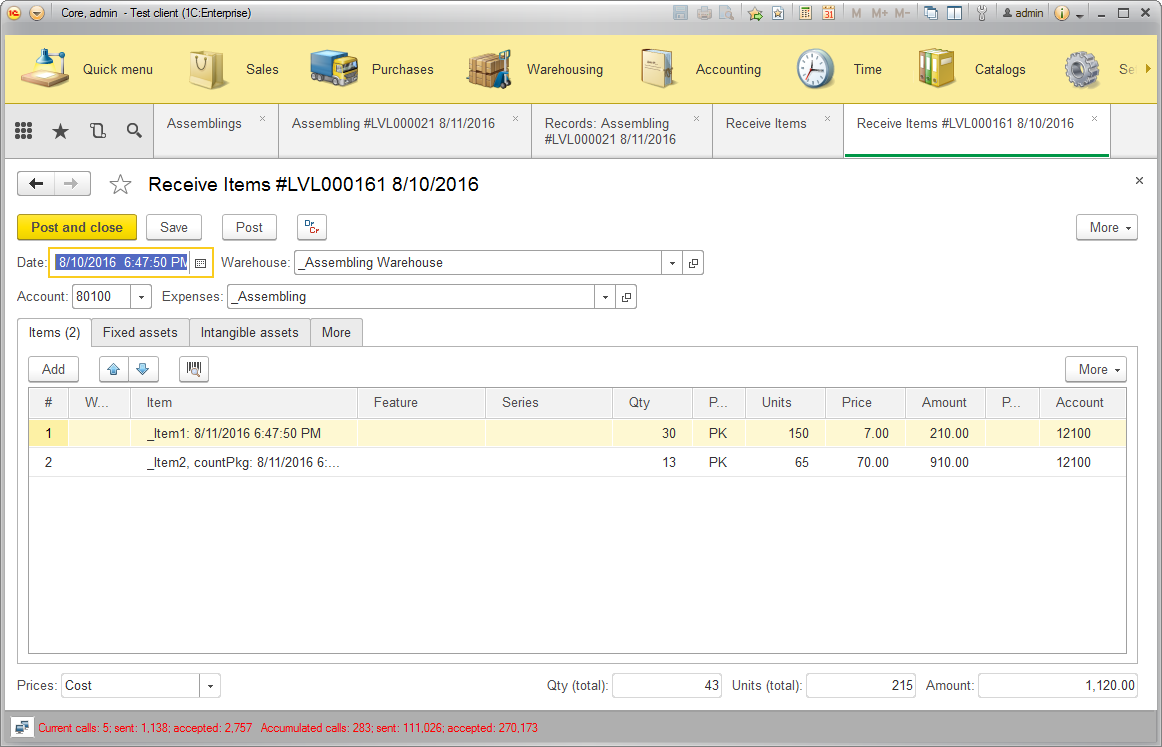
Task: Click Post and close button
Action: [x=77, y=228]
